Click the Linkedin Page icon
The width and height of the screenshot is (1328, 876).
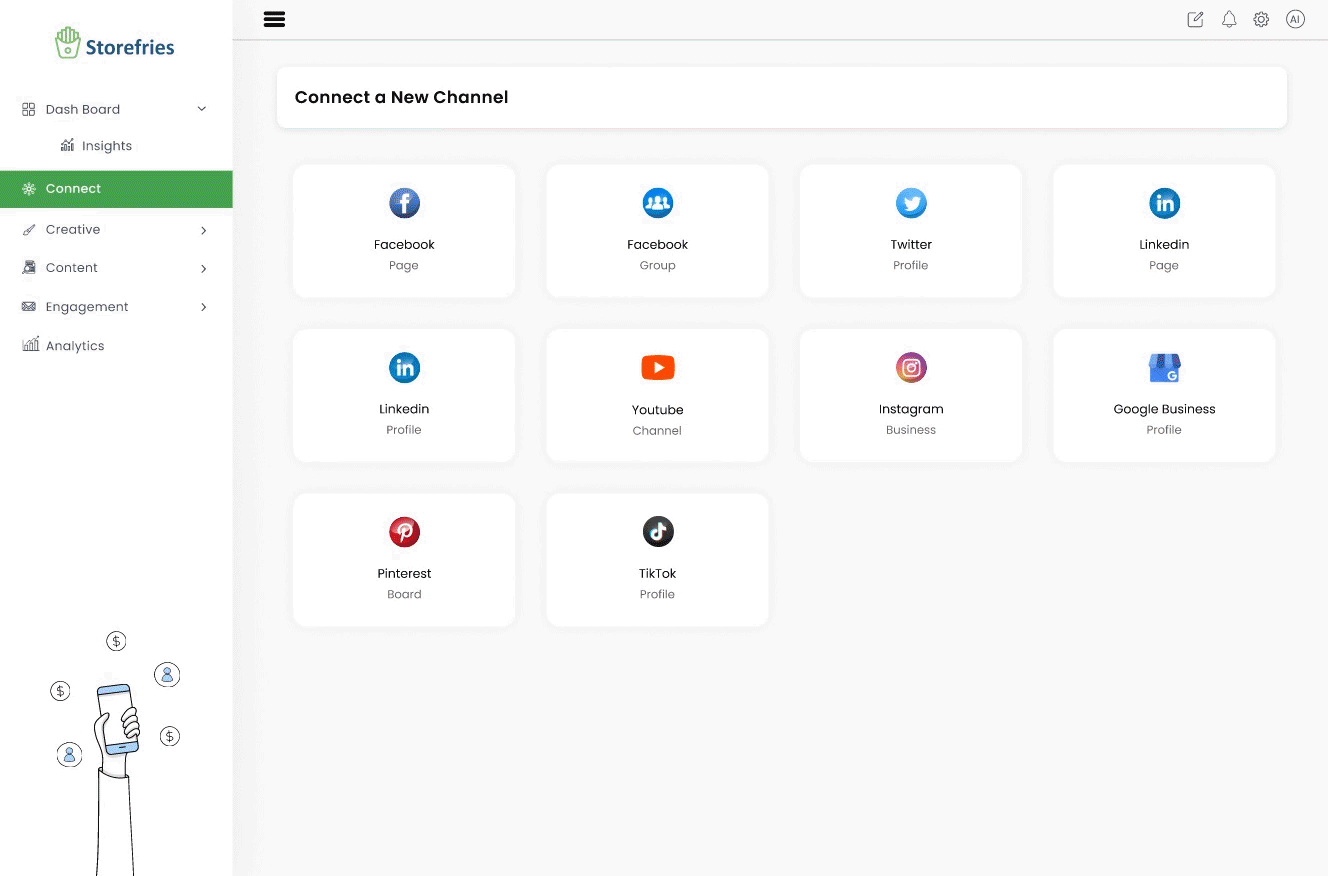[1164, 203]
